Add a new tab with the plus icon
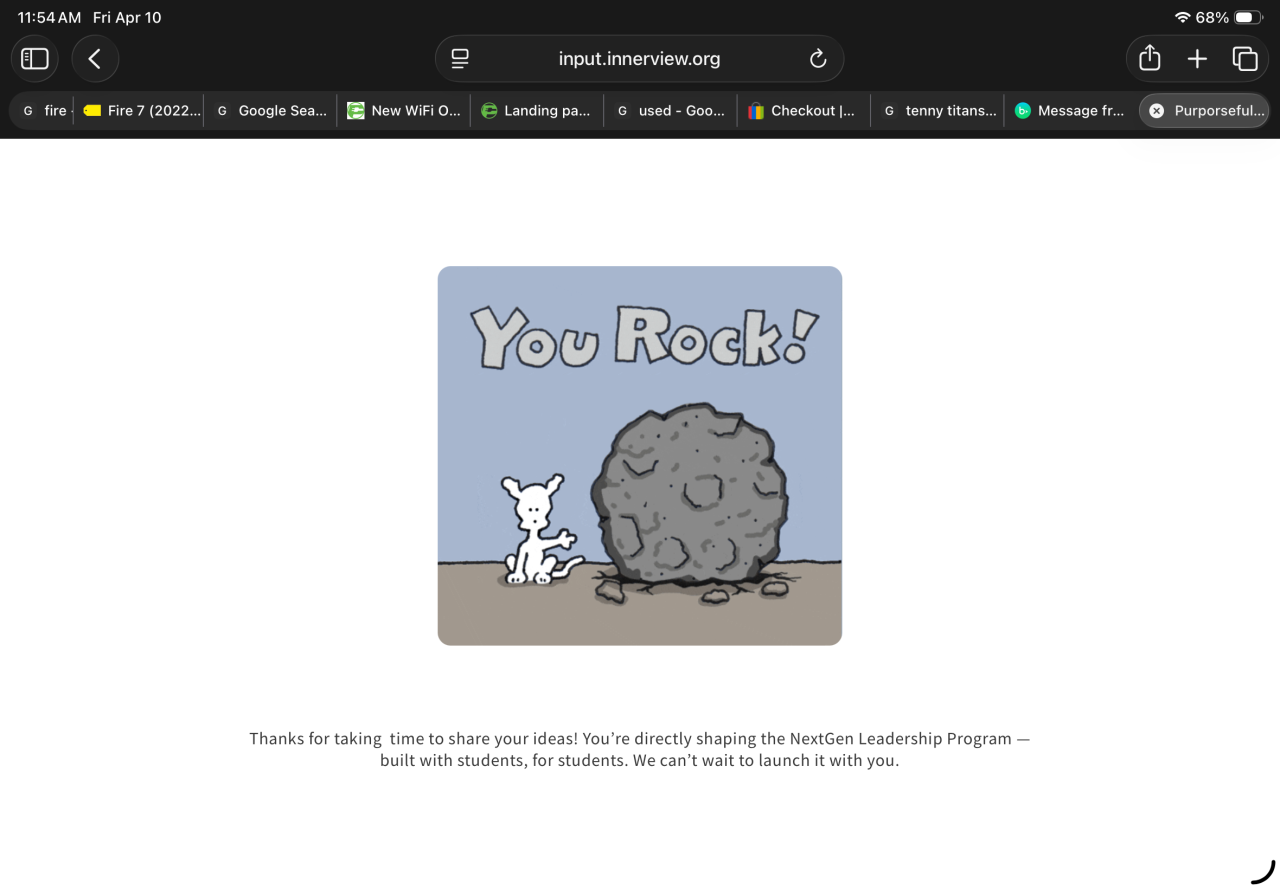Image resolution: width=1280 pixels, height=889 pixels. coord(1197,59)
